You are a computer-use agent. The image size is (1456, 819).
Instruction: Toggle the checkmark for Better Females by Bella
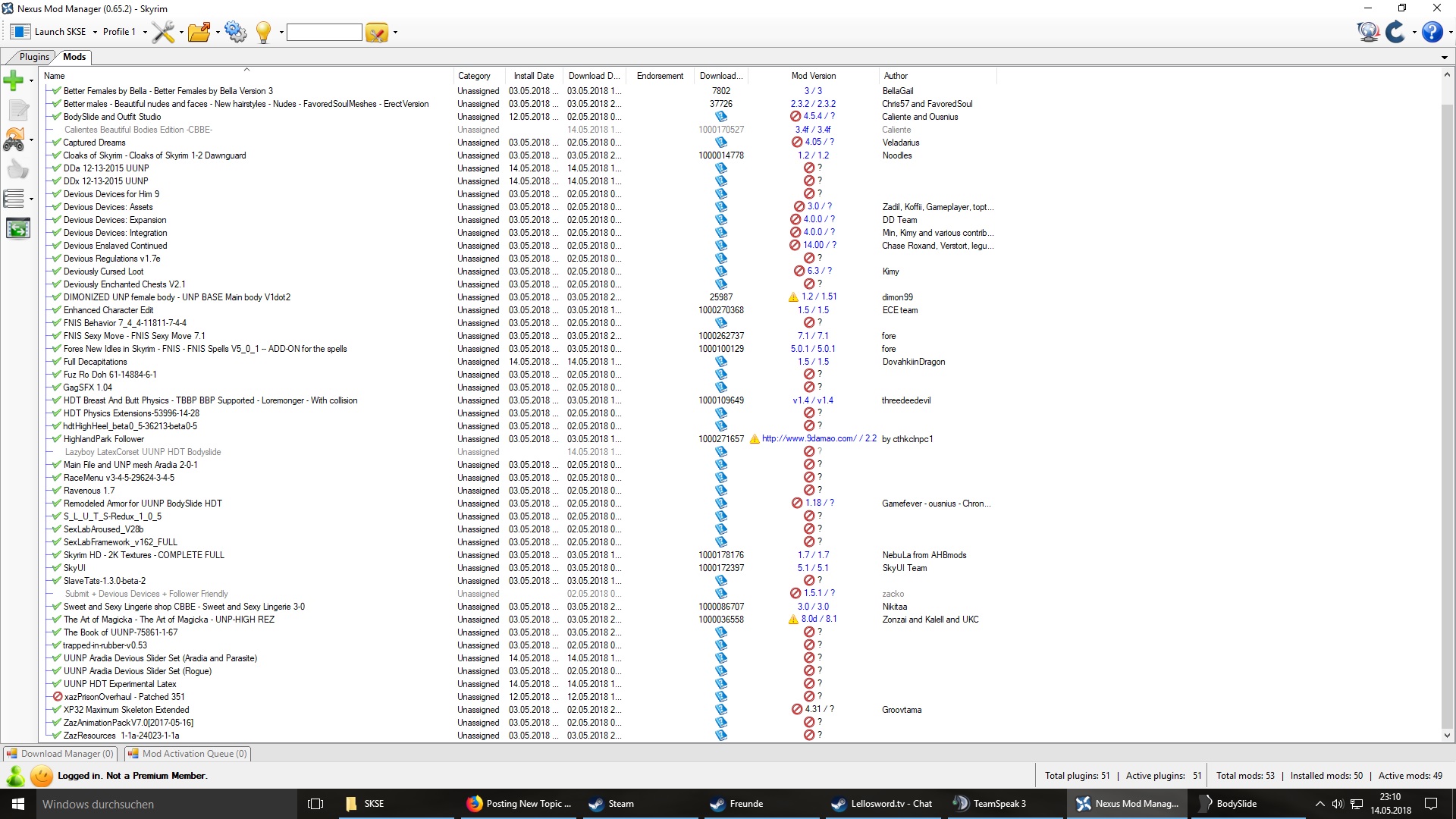point(57,91)
